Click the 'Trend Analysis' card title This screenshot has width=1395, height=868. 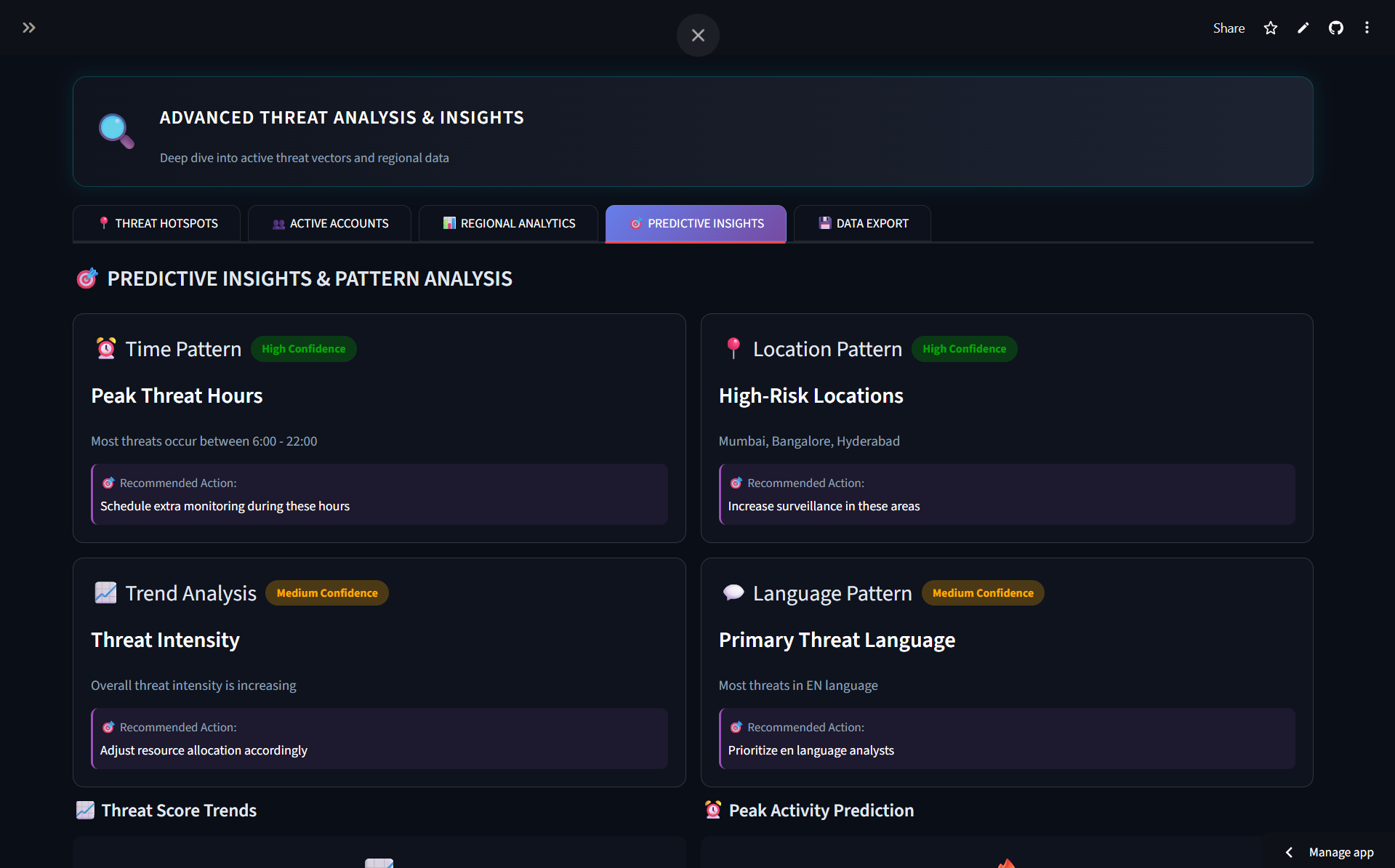pyautogui.click(x=191, y=593)
